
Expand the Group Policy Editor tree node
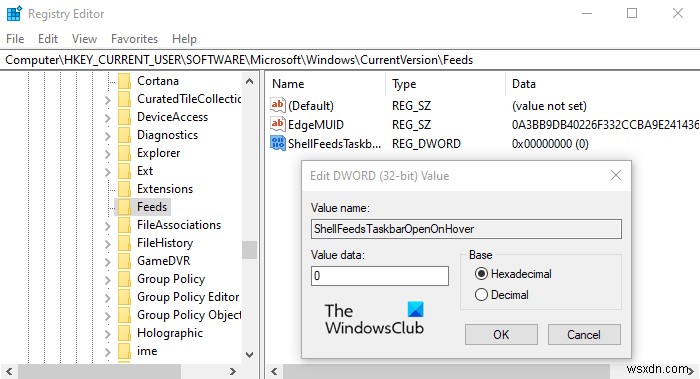(x=108, y=298)
